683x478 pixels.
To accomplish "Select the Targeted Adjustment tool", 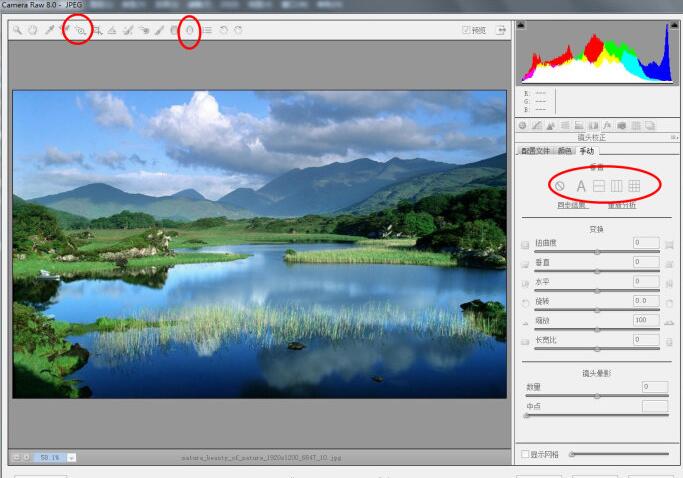I will 81,30.
